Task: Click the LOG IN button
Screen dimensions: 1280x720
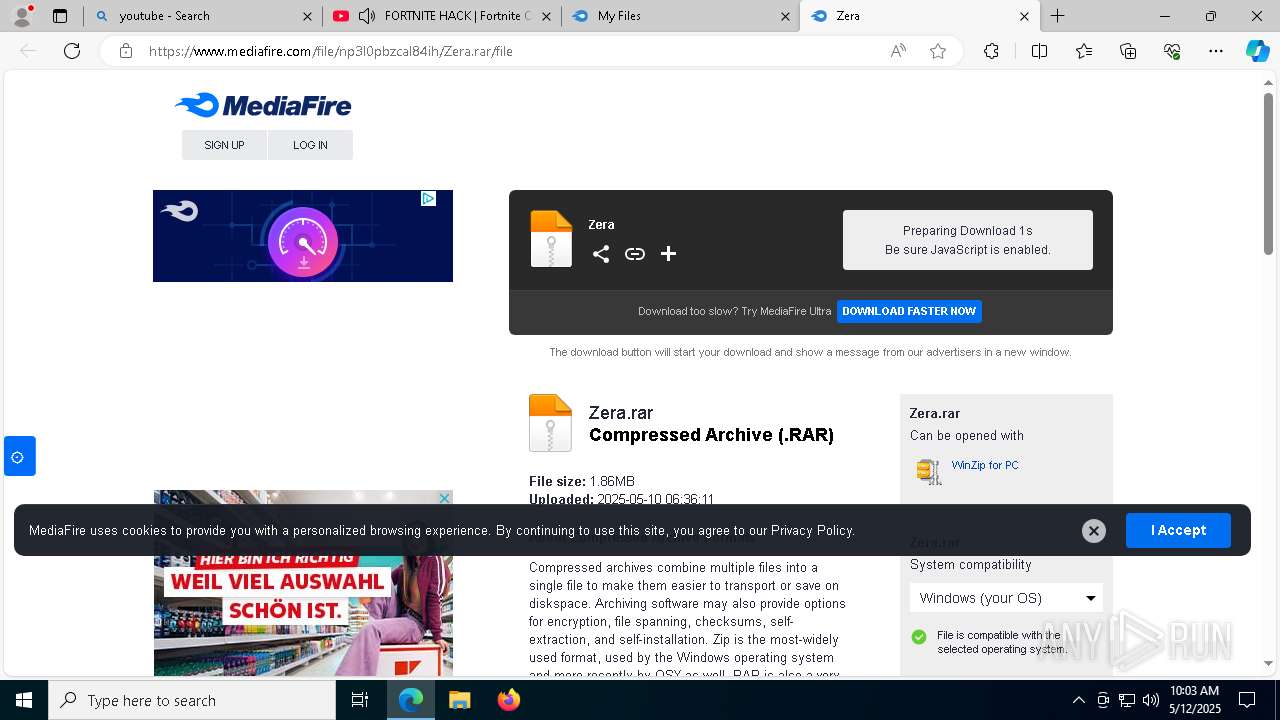Action: [310, 145]
